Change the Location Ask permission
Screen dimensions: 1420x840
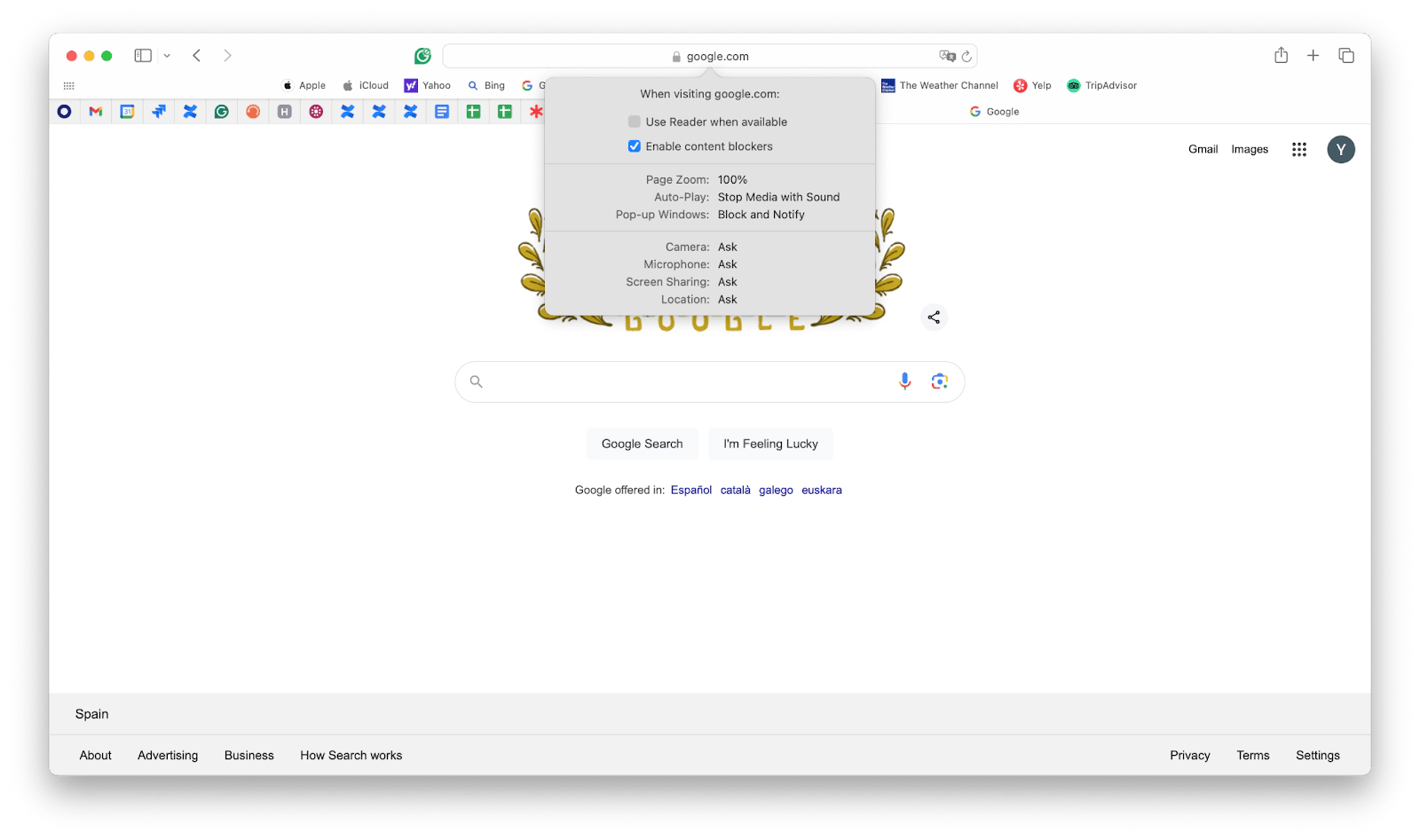pyautogui.click(x=728, y=300)
